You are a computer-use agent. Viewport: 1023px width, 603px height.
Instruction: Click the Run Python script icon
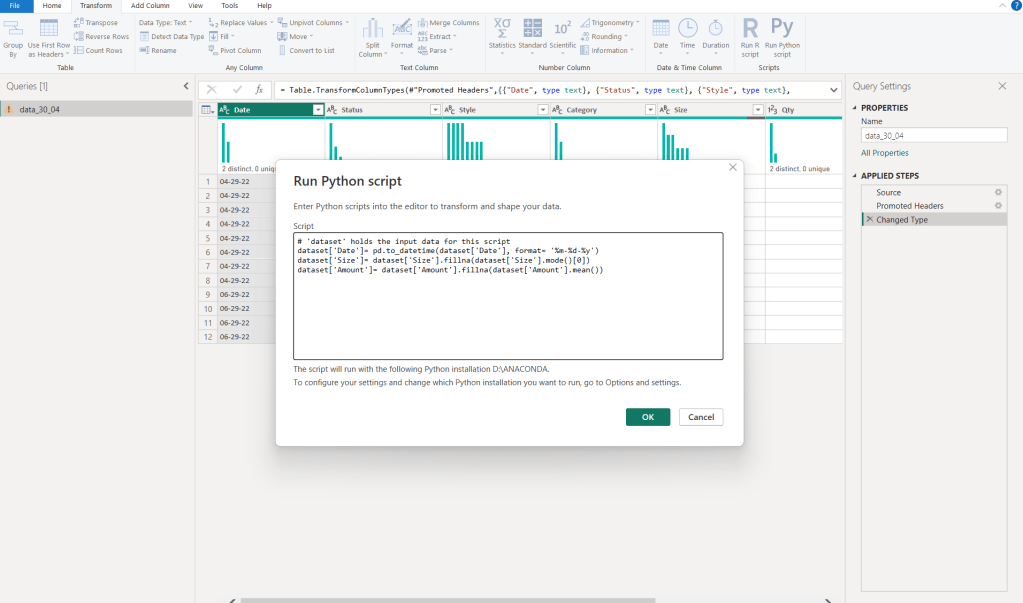[782, 27]
